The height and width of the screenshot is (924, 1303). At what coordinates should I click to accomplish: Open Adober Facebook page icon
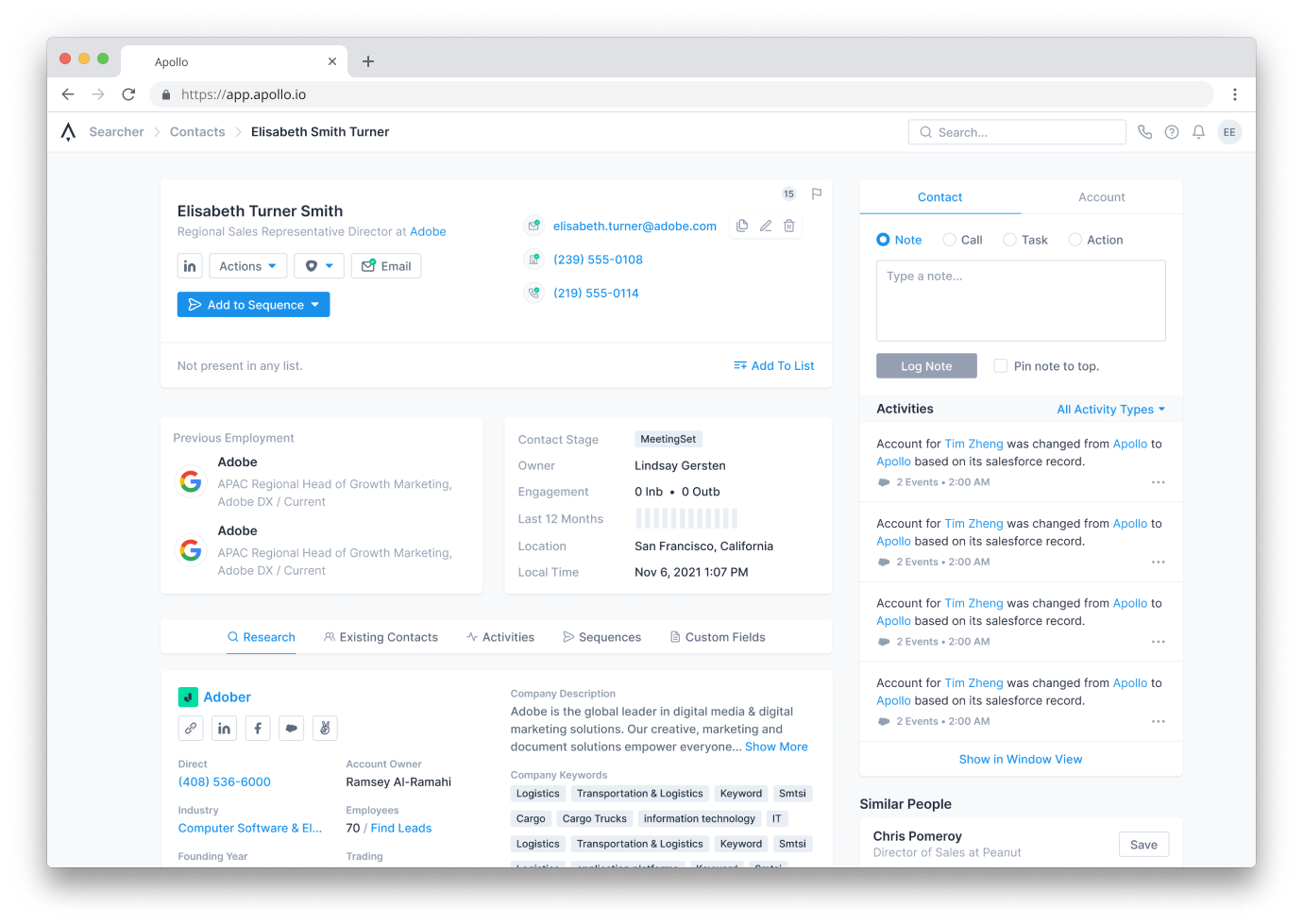coord(258,728)
